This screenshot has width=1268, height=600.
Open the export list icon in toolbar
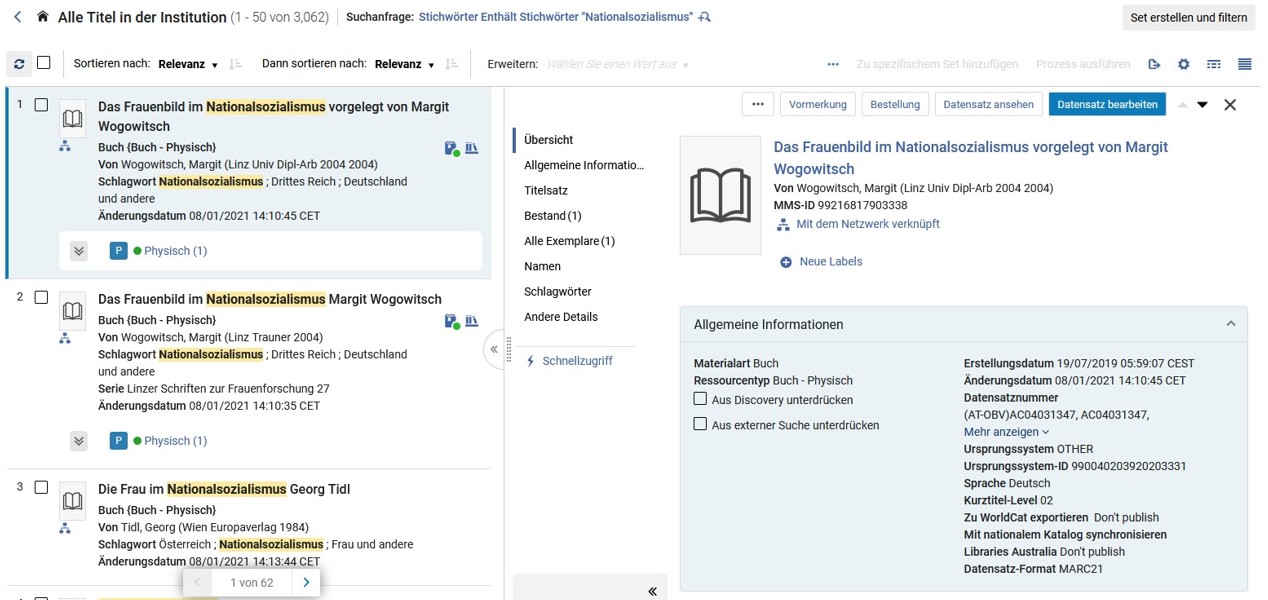(1154, 64)
